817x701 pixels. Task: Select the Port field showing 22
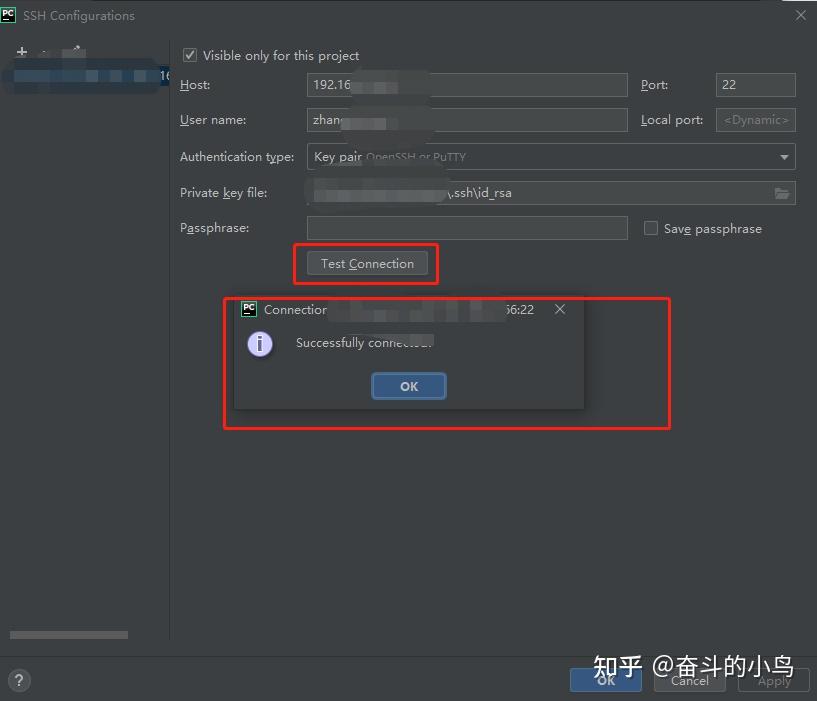click(755, 85)
